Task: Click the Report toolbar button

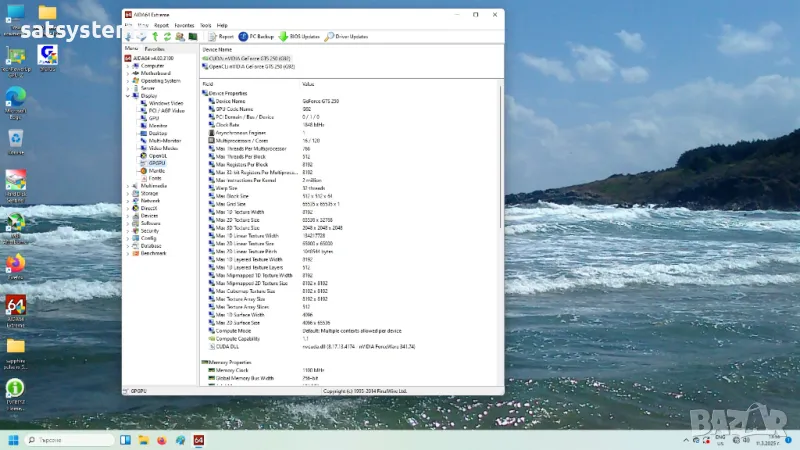Action: 219,36
